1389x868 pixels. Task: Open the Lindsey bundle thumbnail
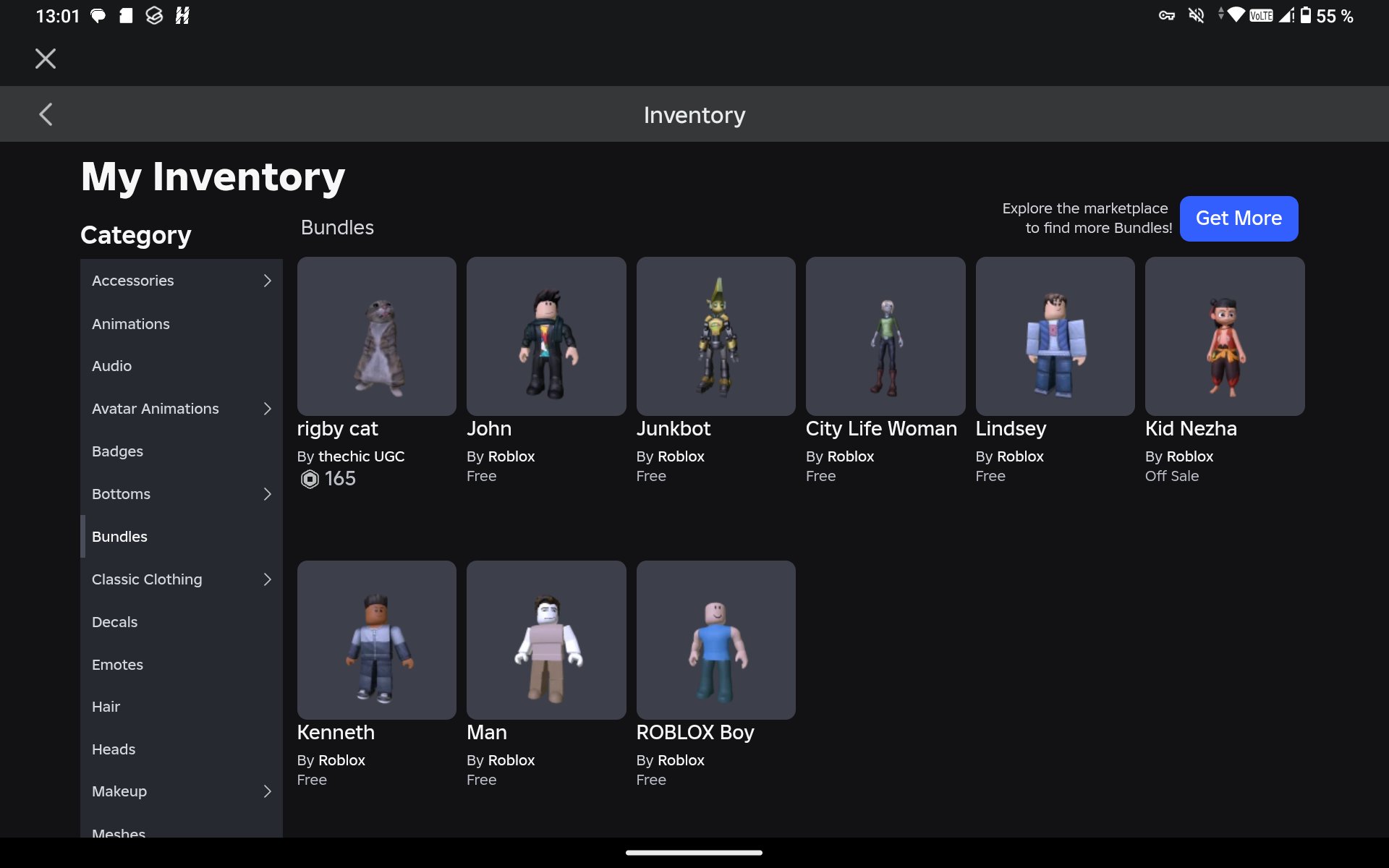(1055, 336)
